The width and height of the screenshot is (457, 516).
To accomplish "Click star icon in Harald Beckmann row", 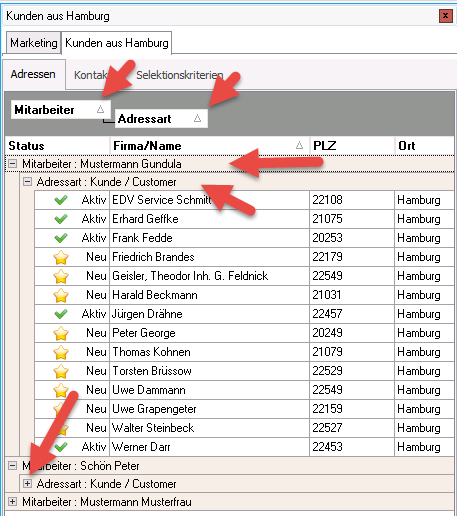I will 61,295.
